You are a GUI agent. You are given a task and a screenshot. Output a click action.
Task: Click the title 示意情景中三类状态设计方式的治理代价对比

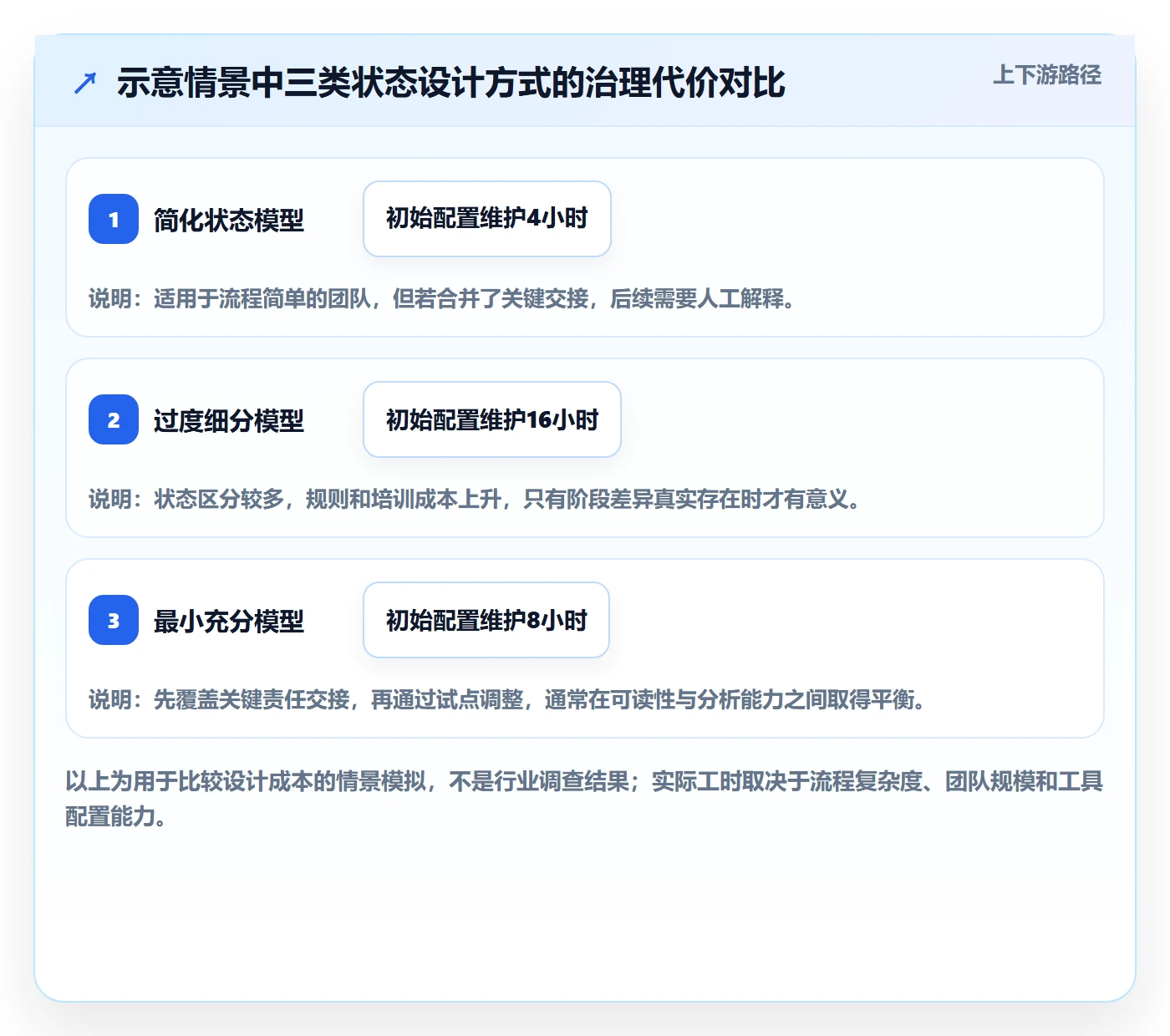point(451,83)
